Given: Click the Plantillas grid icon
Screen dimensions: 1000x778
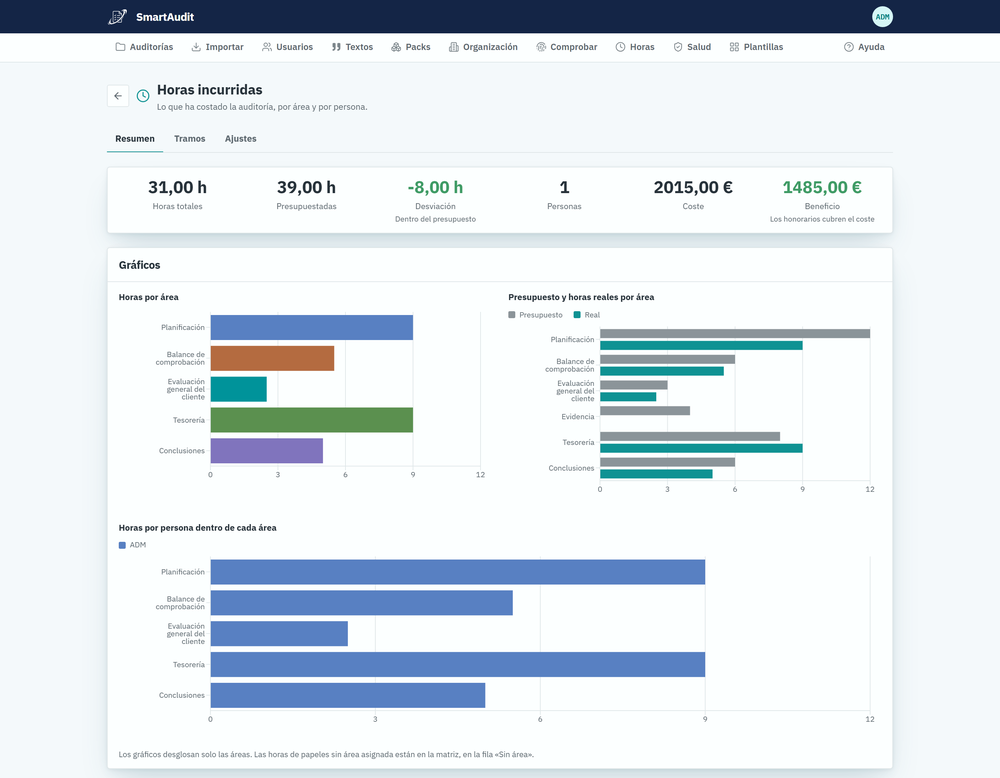Looking at the screenshot, I should (734, 47).
